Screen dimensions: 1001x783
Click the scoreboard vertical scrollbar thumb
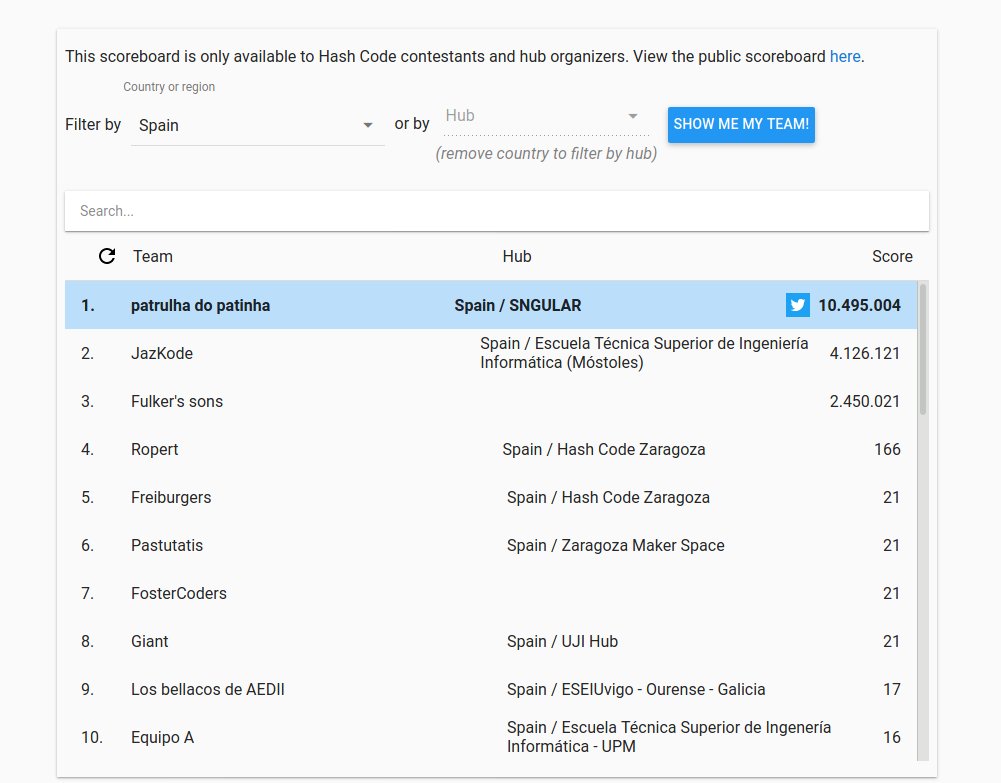(923, 349)
